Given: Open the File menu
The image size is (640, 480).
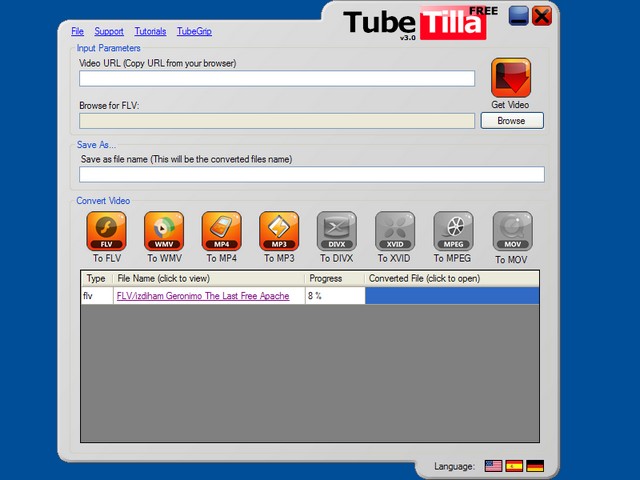Looking at the screenshot, I should pyautogui.click(x=77, y=31).
